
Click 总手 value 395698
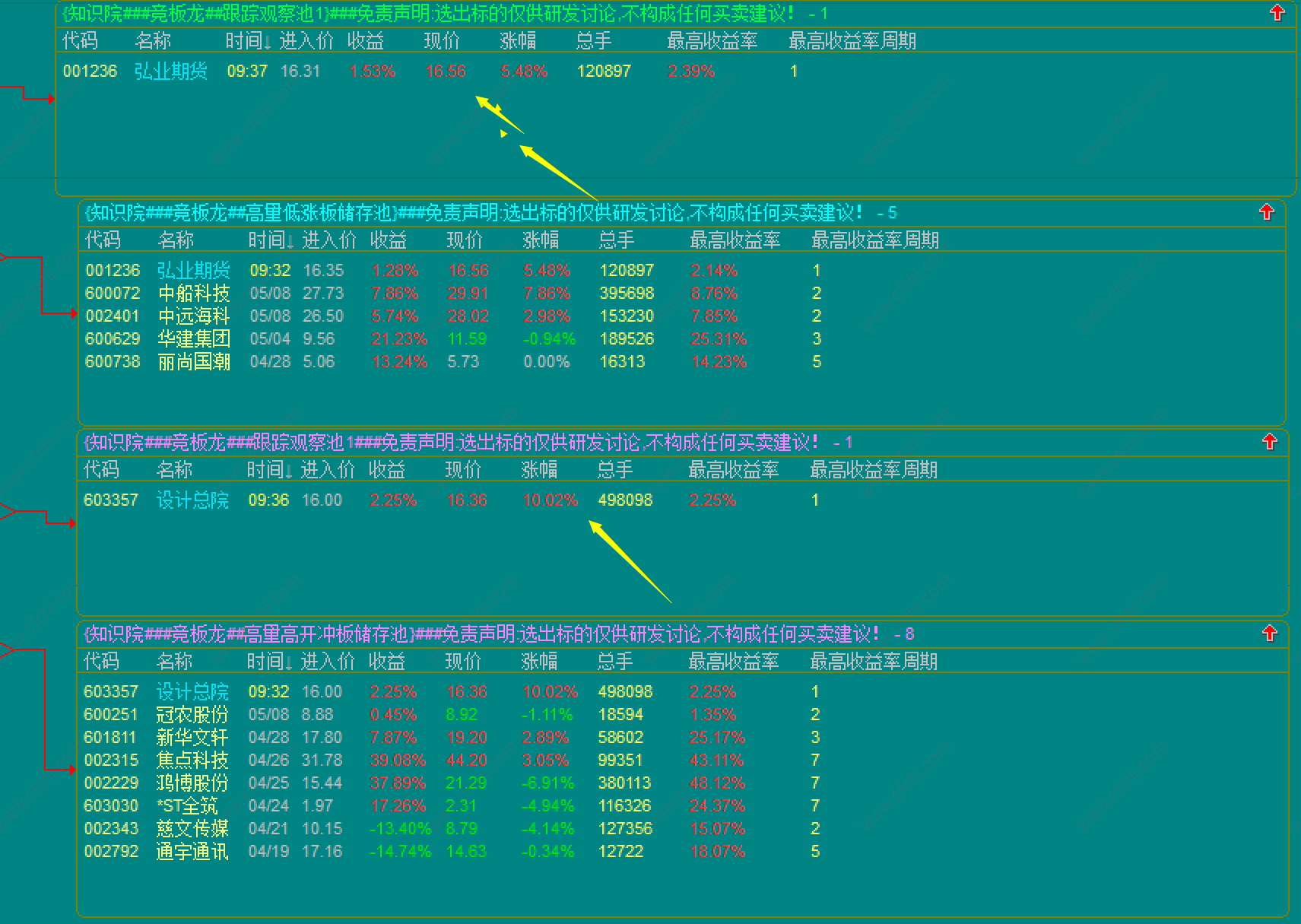coord(627,294)
